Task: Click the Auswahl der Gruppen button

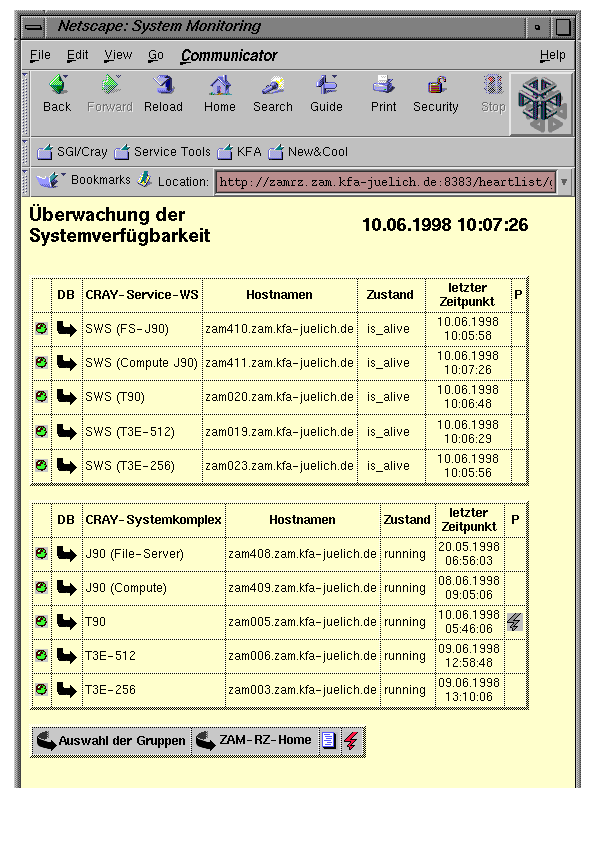Action: (x=112, y=741)
